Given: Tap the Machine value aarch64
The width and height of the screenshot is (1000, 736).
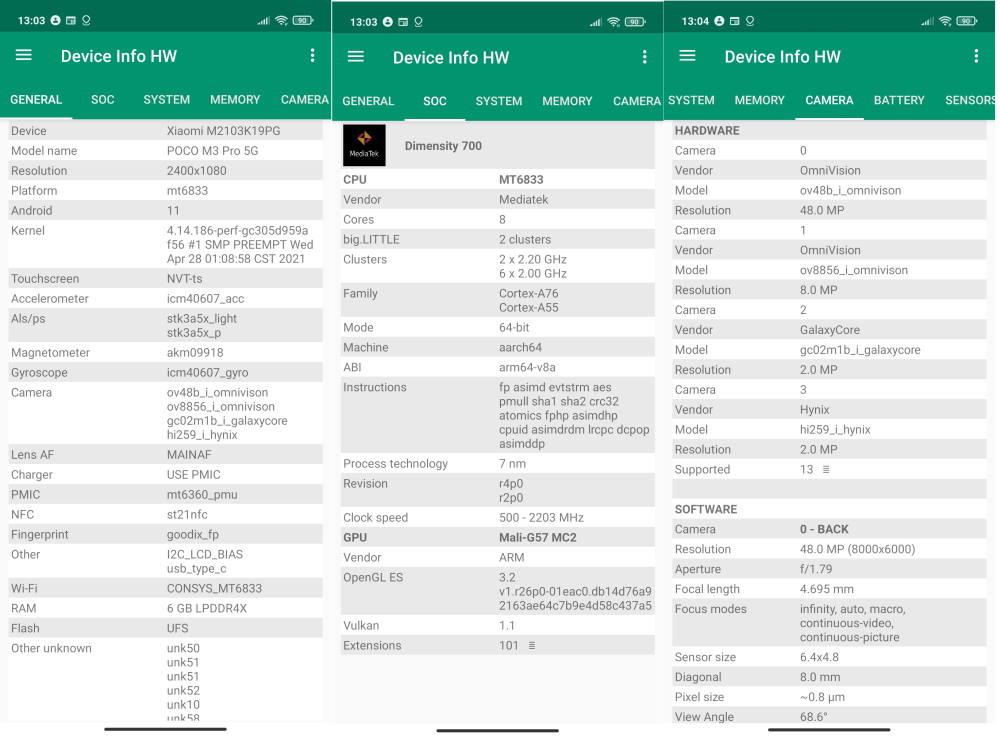Looking at the screenshot, I should point(520,347).
